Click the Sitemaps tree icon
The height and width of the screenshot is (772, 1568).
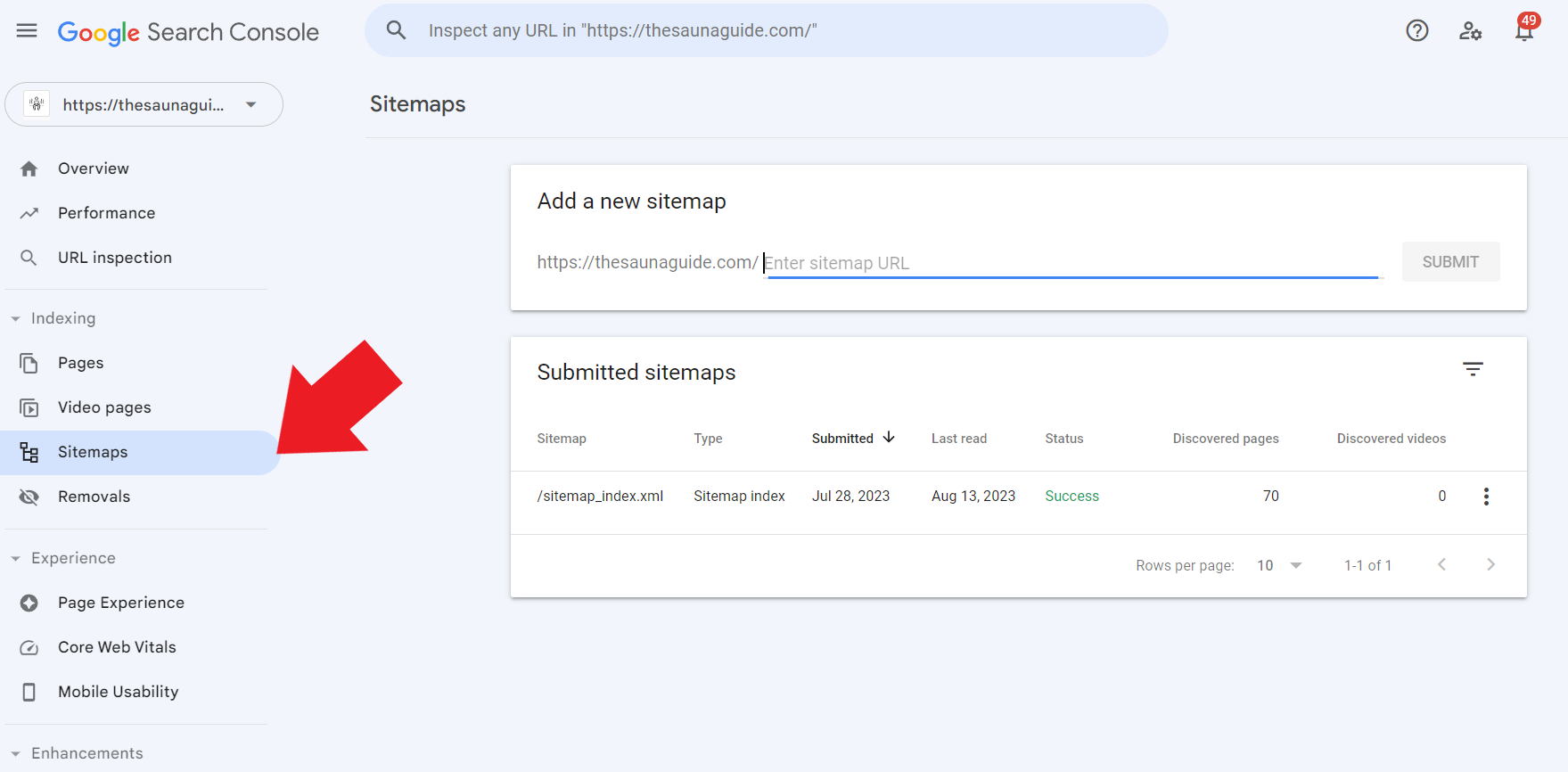29,452
